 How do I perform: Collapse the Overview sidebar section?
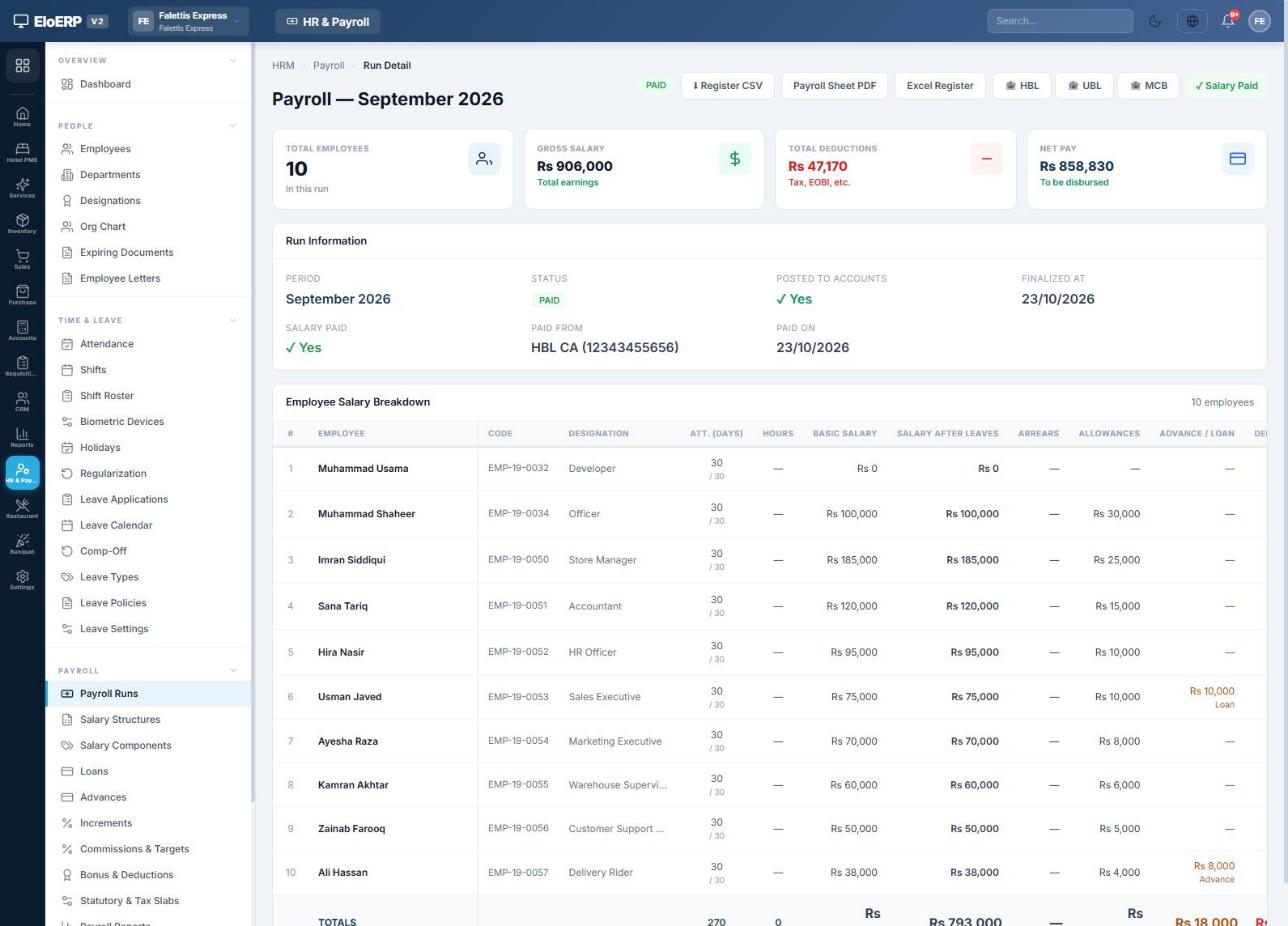click(233, 61)
